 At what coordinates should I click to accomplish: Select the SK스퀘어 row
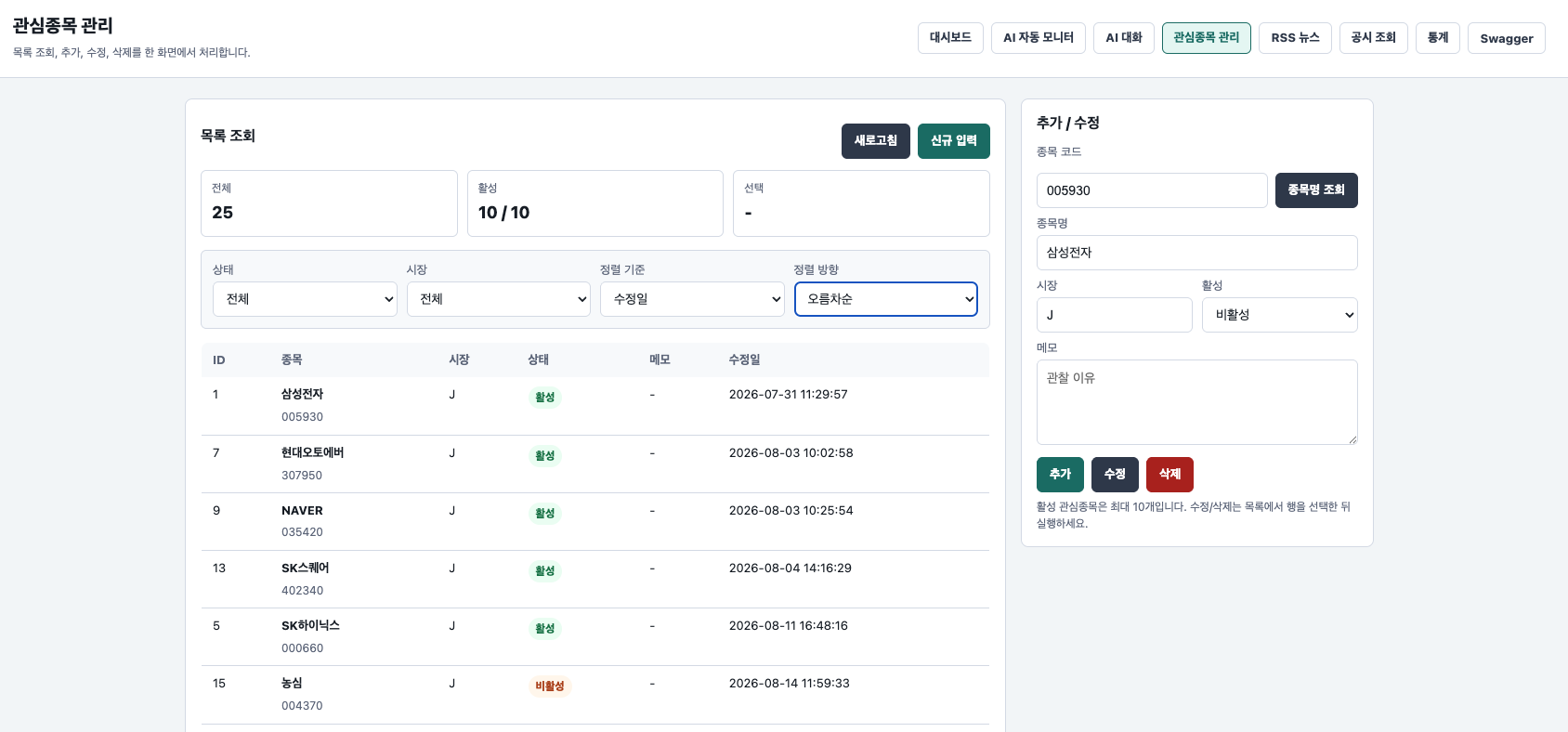[595, 579]
